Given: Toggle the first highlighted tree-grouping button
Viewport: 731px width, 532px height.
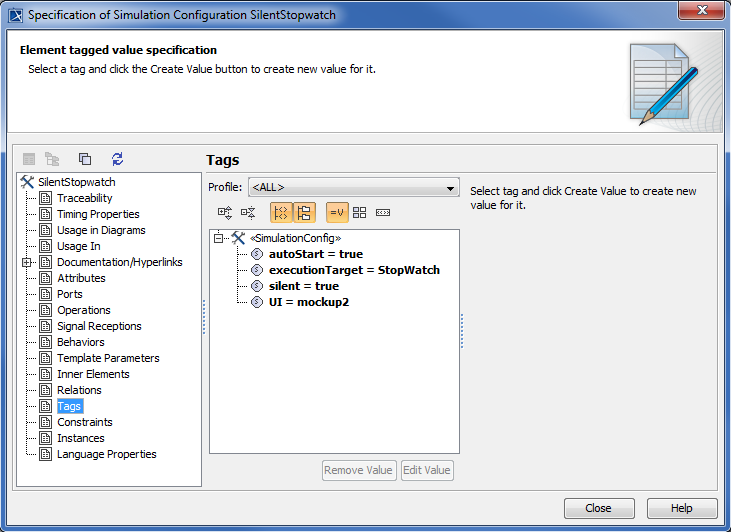Looking at the screenshot, I should pos(281,212).
